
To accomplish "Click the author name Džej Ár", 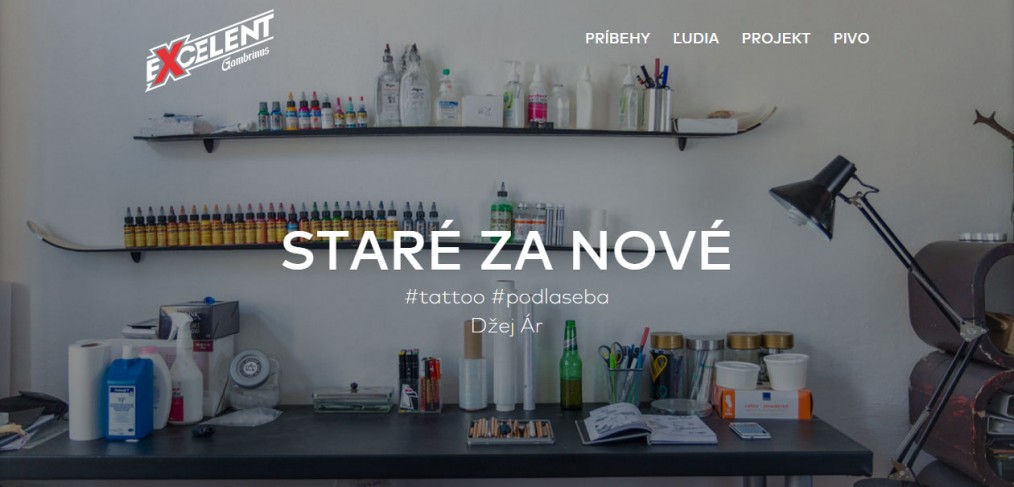I will point(506,326).
